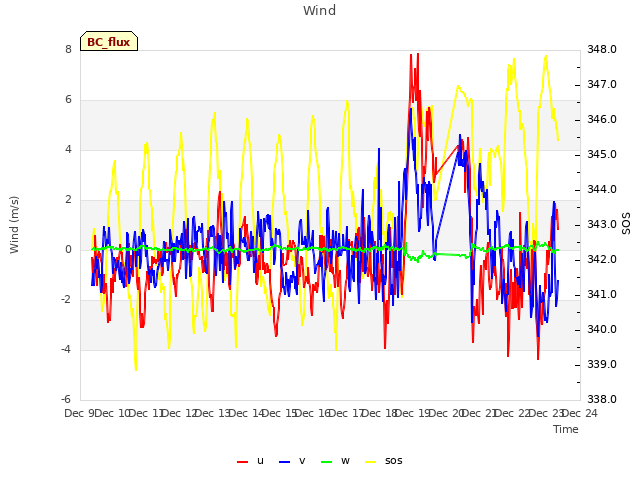
Task: Click the 339.0 right axis tick label
Action: (x=602, y=364)
